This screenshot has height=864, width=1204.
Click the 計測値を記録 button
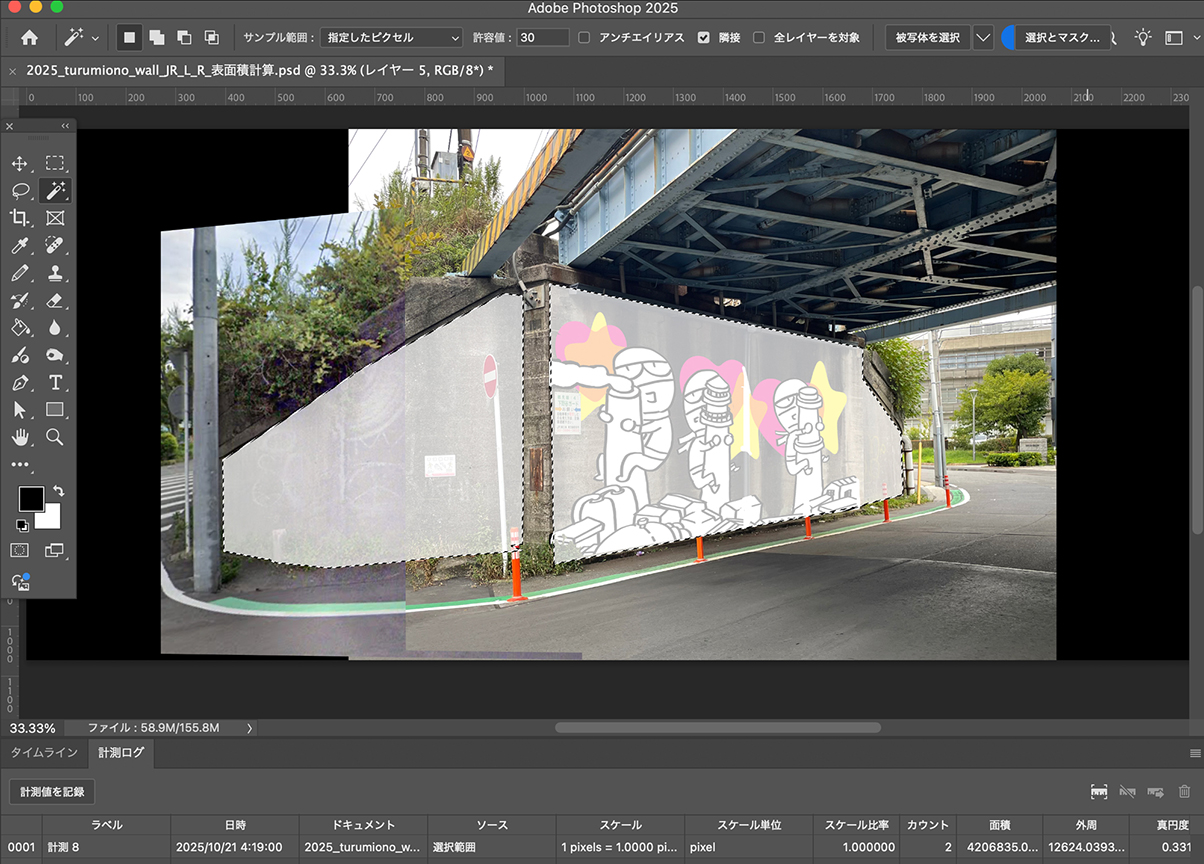coord(52,792)
